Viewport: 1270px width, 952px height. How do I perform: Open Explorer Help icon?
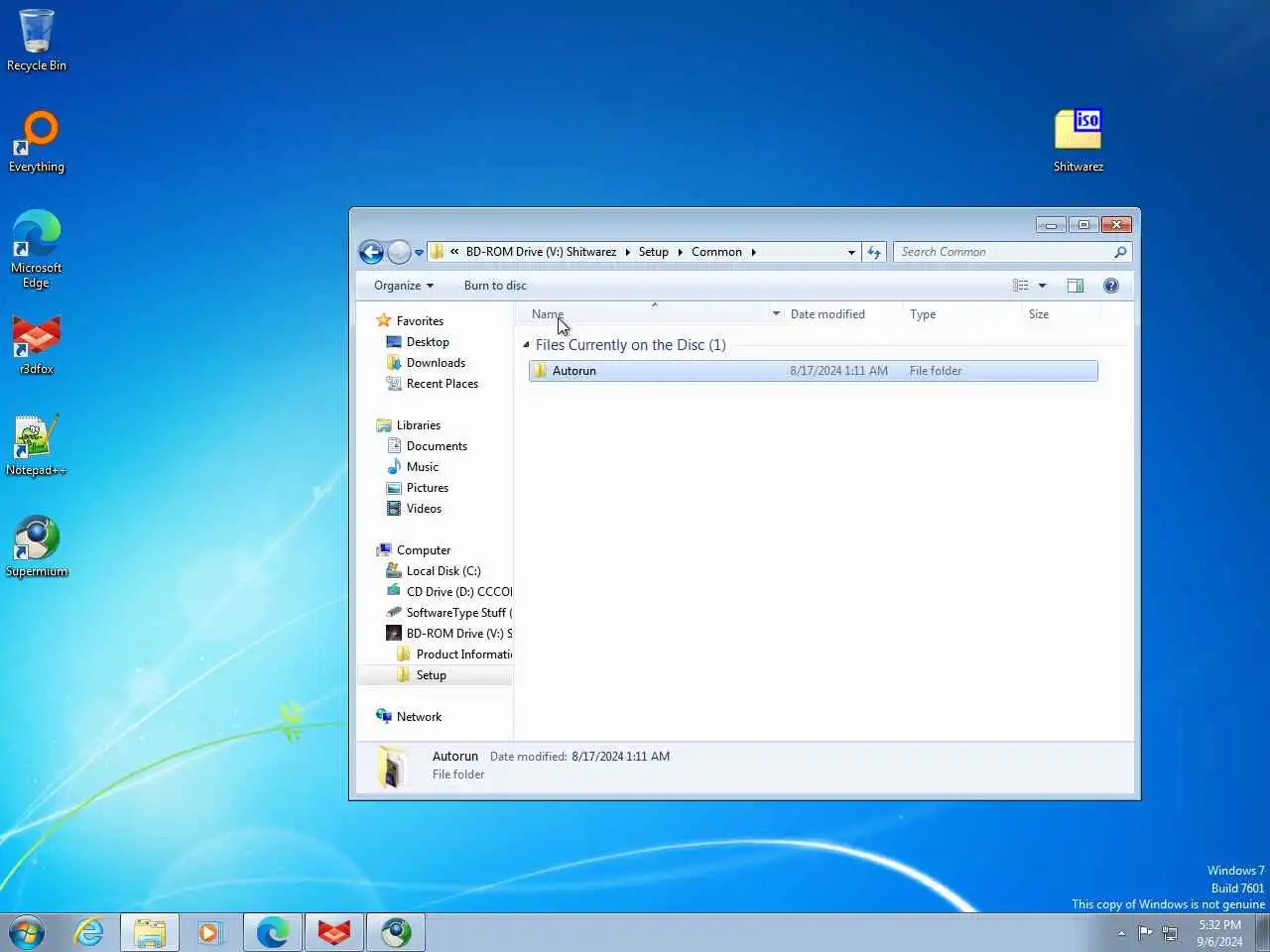tap(1111, 286)
